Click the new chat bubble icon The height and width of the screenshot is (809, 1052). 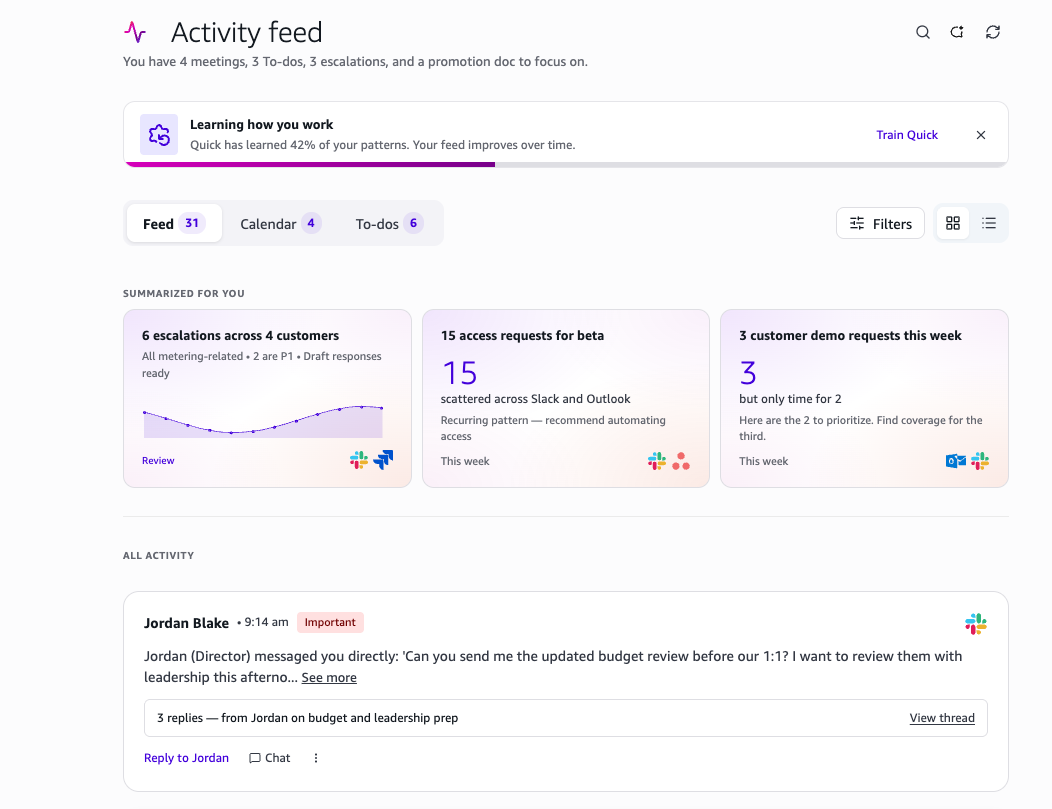pos(957,32)
